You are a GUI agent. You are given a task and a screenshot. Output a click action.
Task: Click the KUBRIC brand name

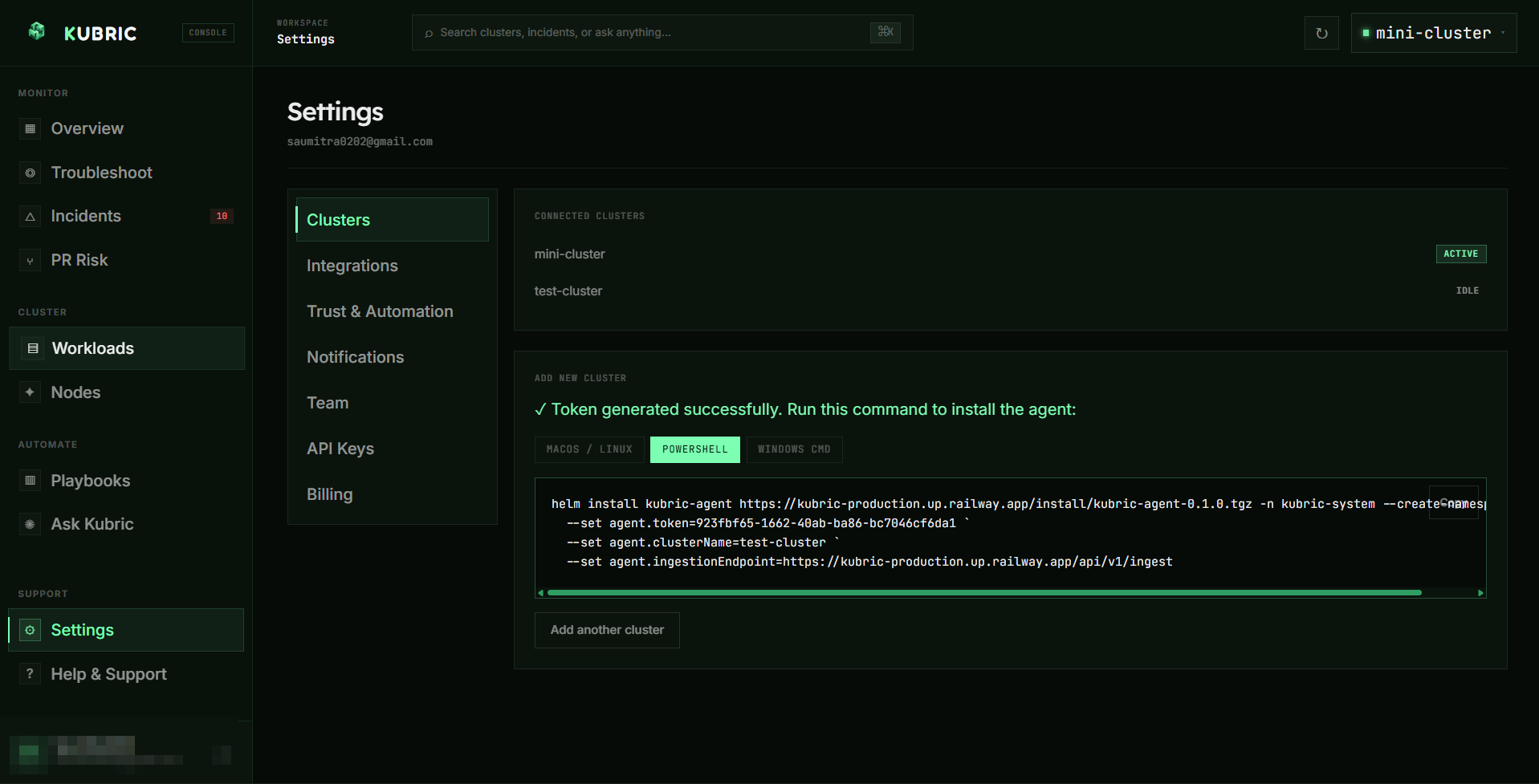(100, 33)
